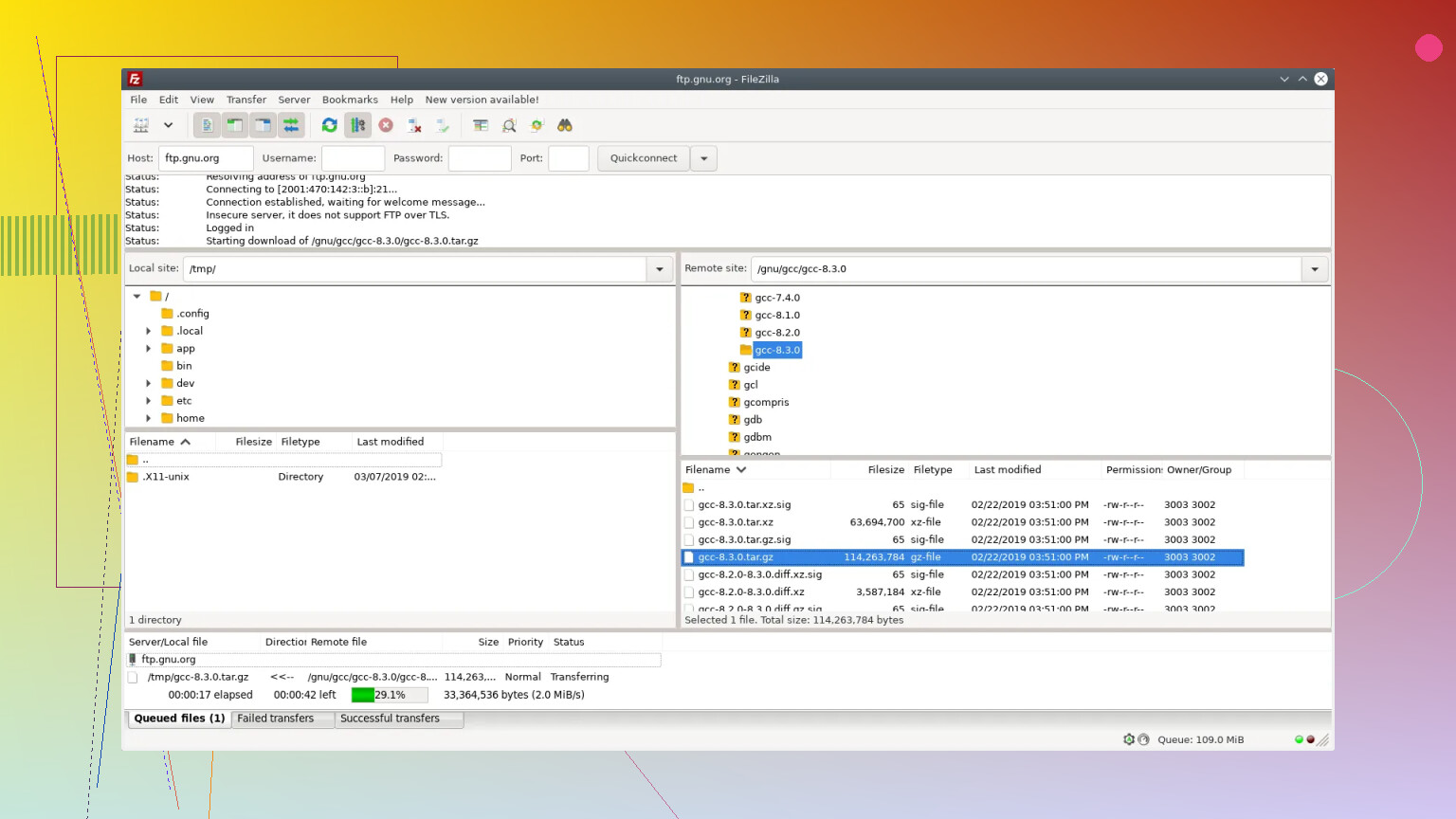1456x819 pixels.
Task: Click the Port input field
Action: pos(569,158)
